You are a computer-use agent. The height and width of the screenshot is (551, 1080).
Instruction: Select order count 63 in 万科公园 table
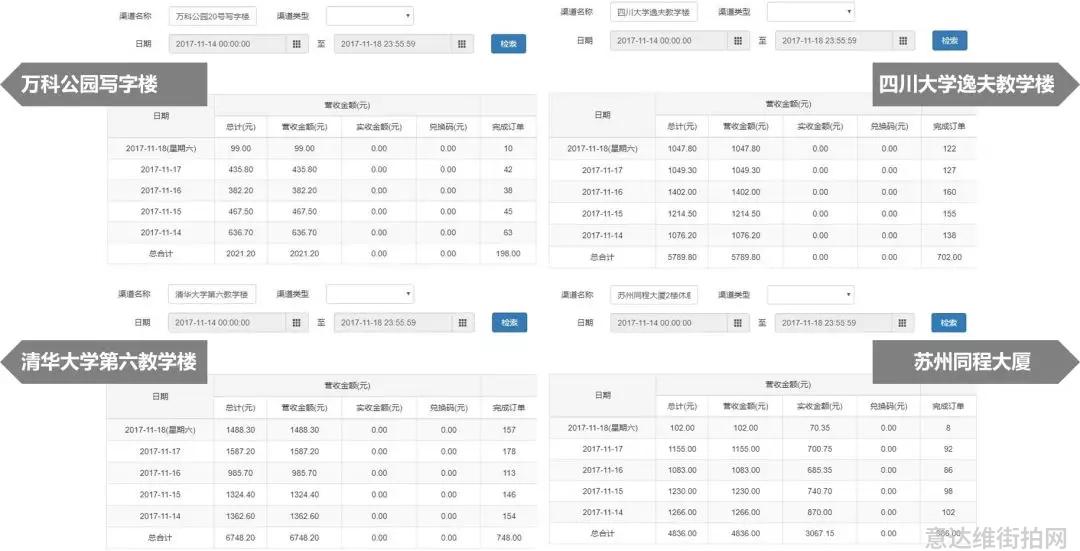tap(508, 233)
